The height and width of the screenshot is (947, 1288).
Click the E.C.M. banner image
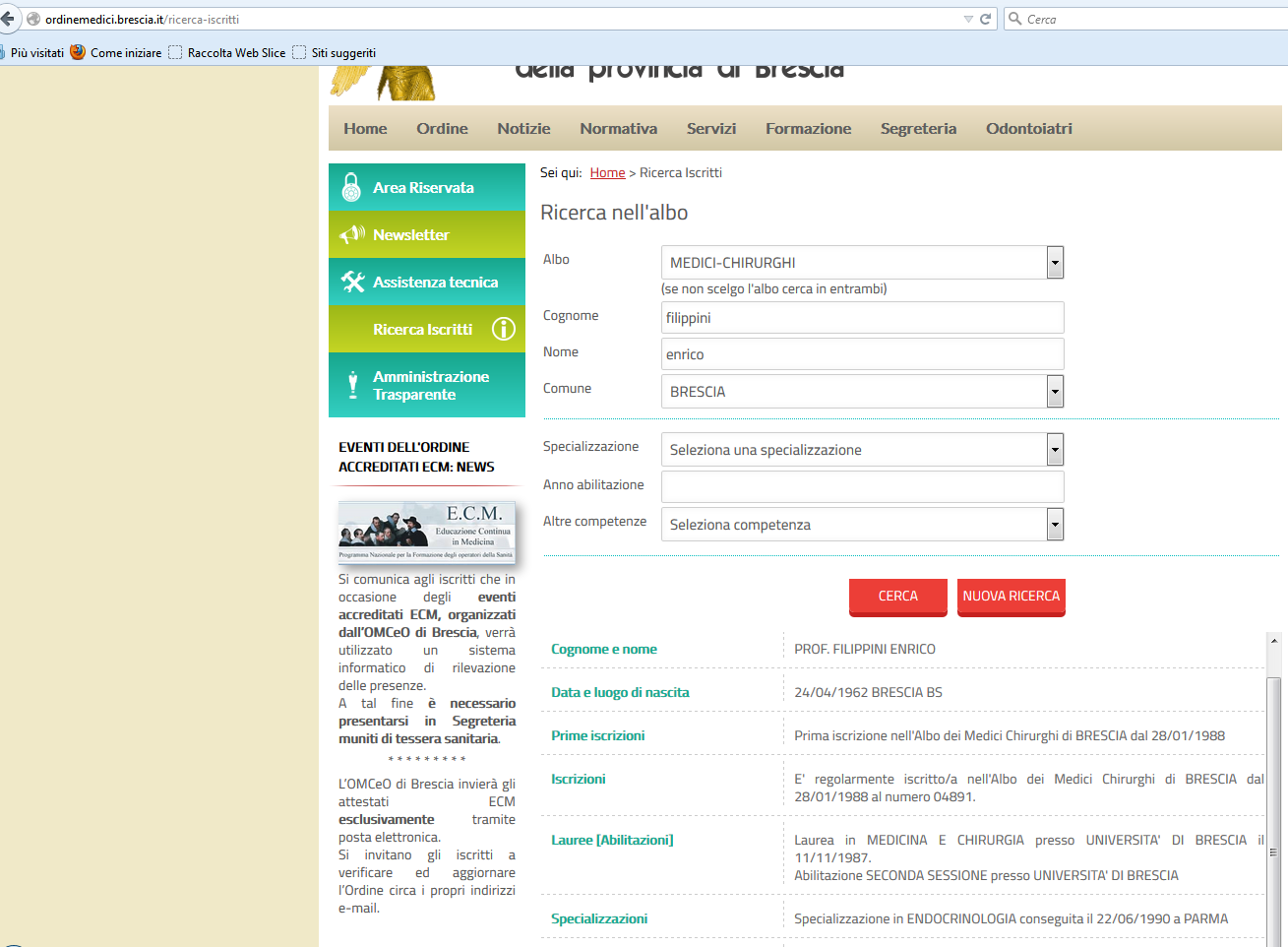click(426, 532)
